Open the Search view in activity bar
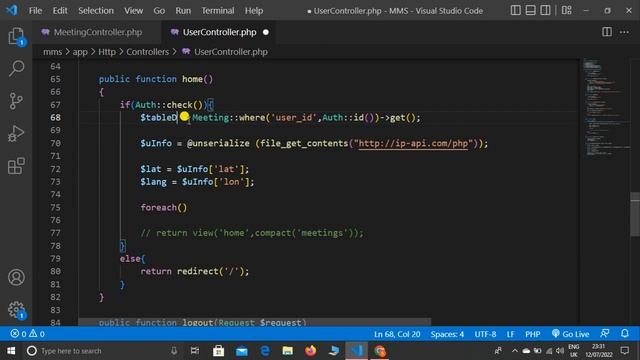 (x=16, y=68)
